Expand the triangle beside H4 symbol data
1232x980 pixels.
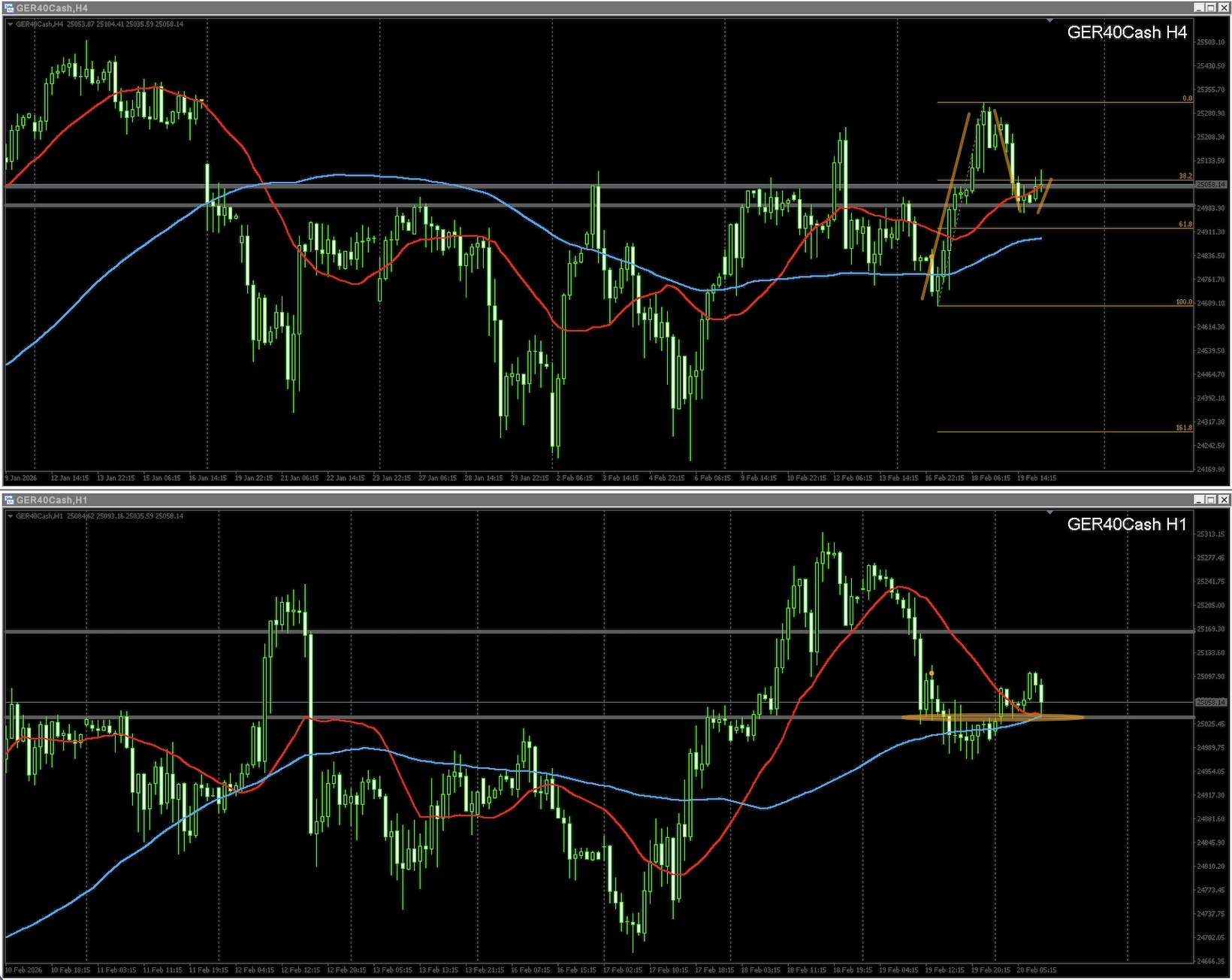click(10, 24)
